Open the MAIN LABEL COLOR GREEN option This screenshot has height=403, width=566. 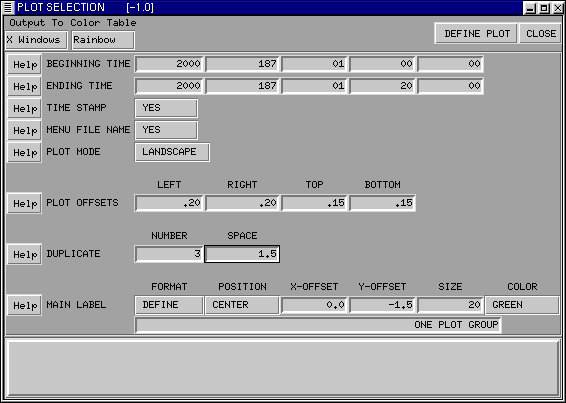(522, 305)
